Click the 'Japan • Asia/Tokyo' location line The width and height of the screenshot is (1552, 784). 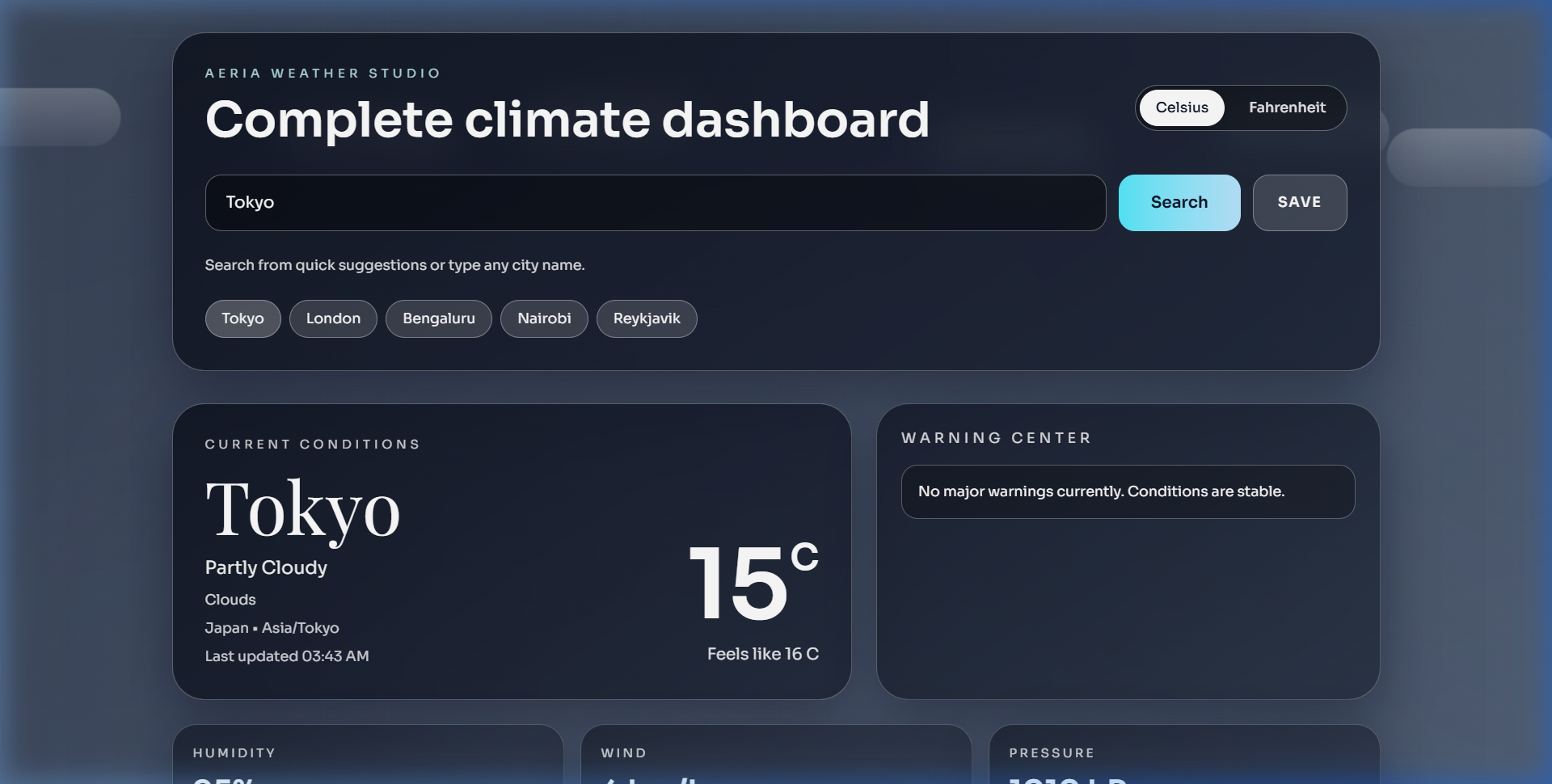click(272, 628)
